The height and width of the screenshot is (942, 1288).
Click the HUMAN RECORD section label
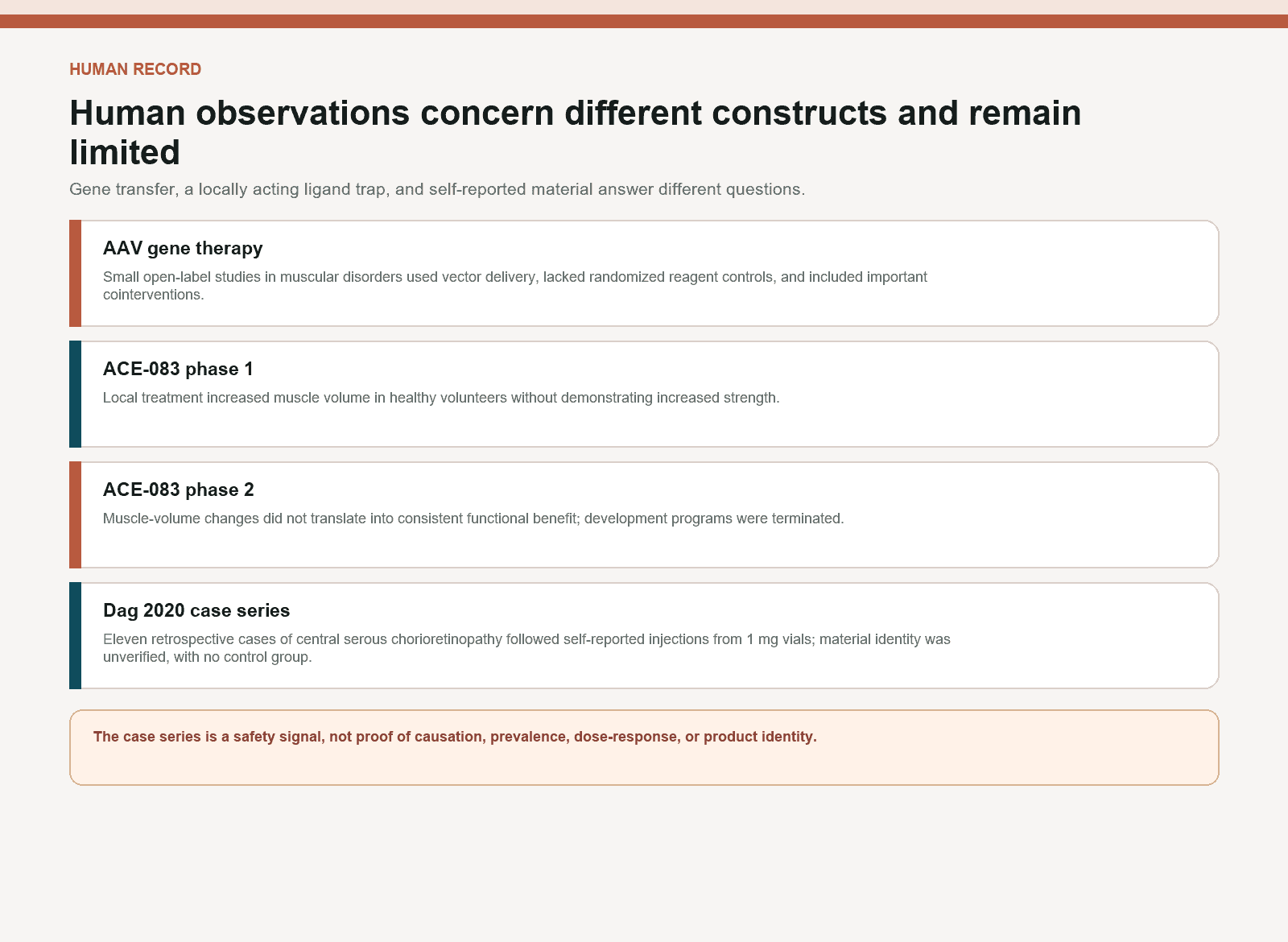point(135,69)
